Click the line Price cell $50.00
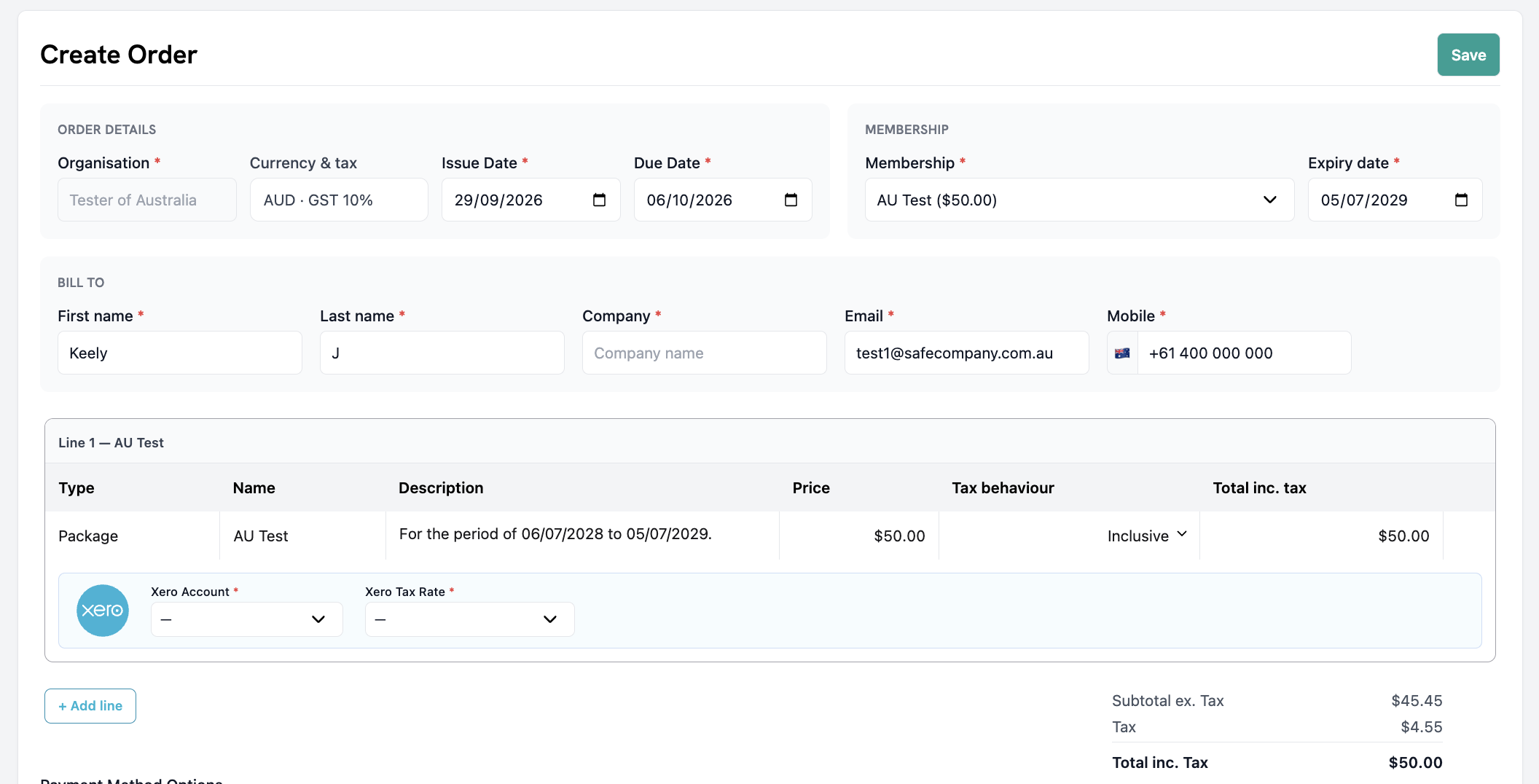 point(859,536)
